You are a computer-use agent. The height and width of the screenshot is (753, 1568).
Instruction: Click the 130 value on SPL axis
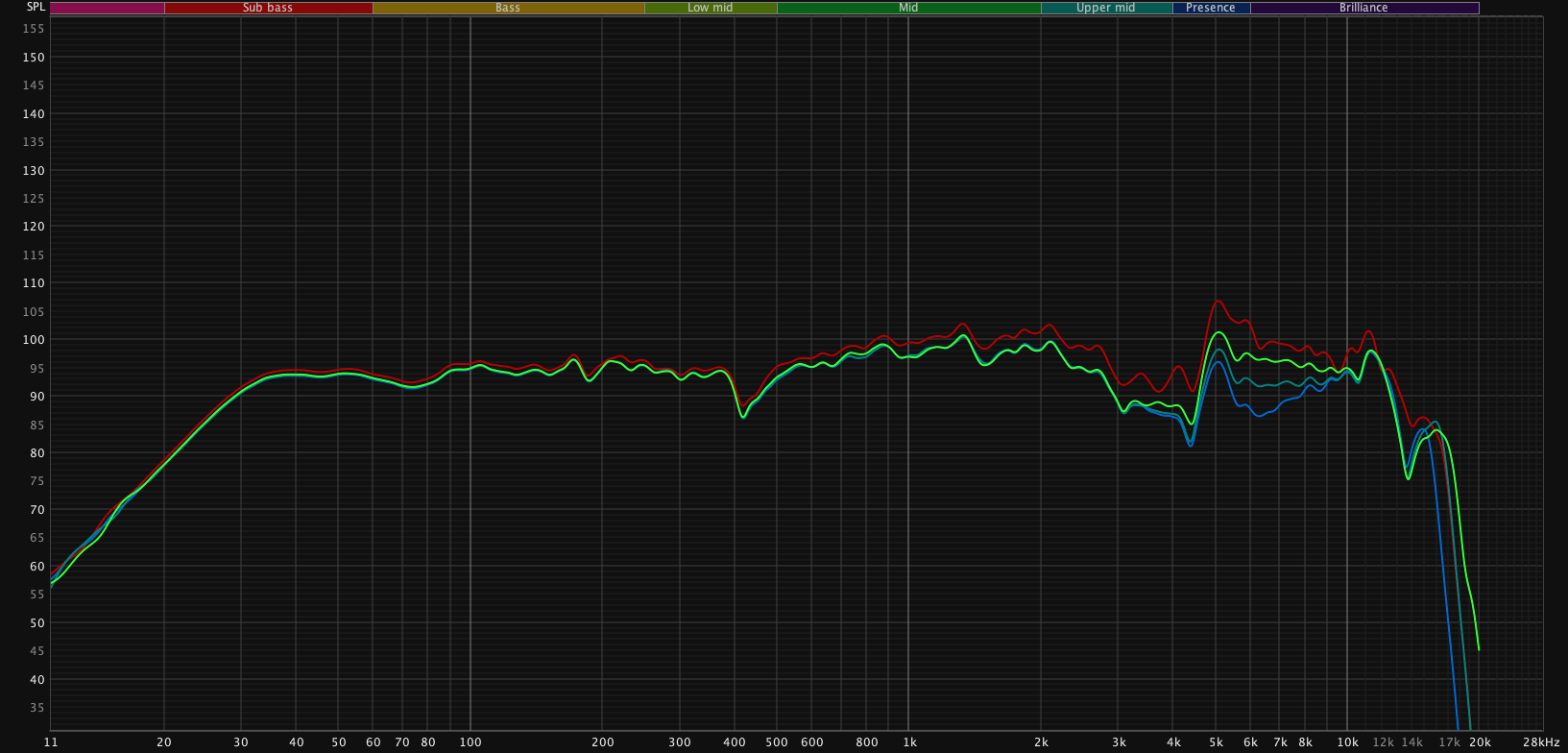[34, 171]
